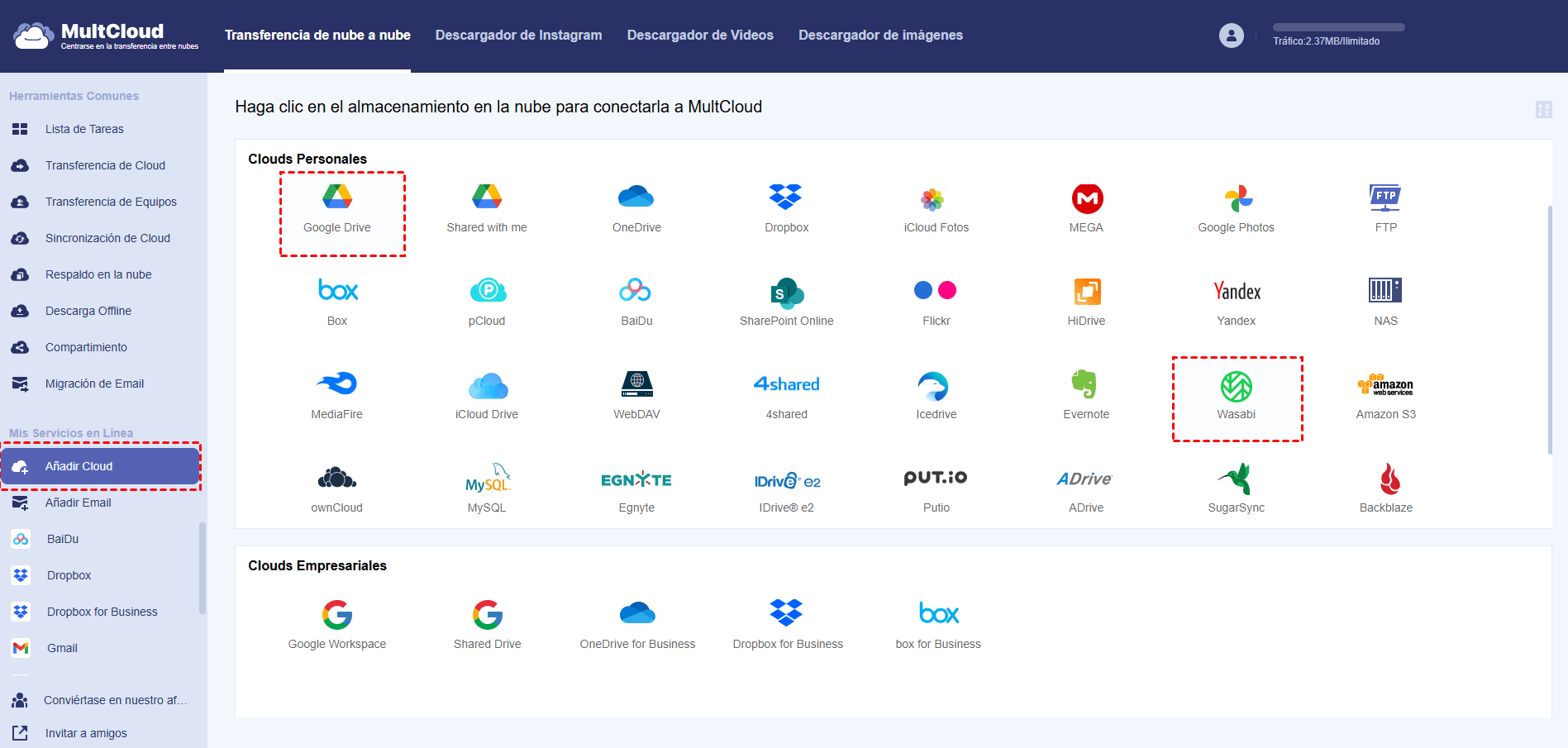Select the Amazon S3 logo
The width and height of the screenshot is (1568, 748).
[1385, 385]
